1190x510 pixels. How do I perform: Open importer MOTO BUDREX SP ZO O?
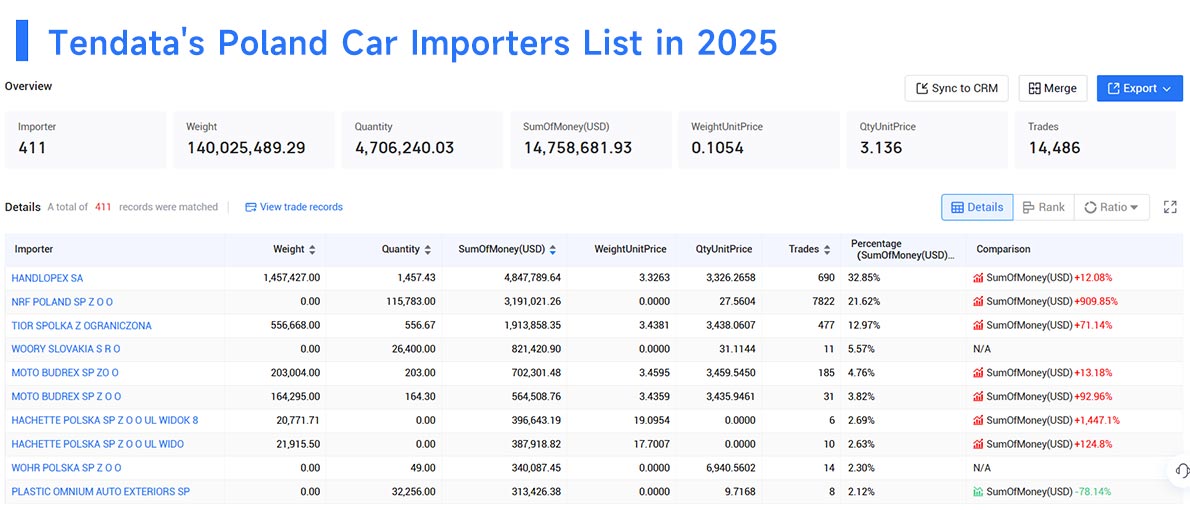pyautogui.click(x=65, y=373)
